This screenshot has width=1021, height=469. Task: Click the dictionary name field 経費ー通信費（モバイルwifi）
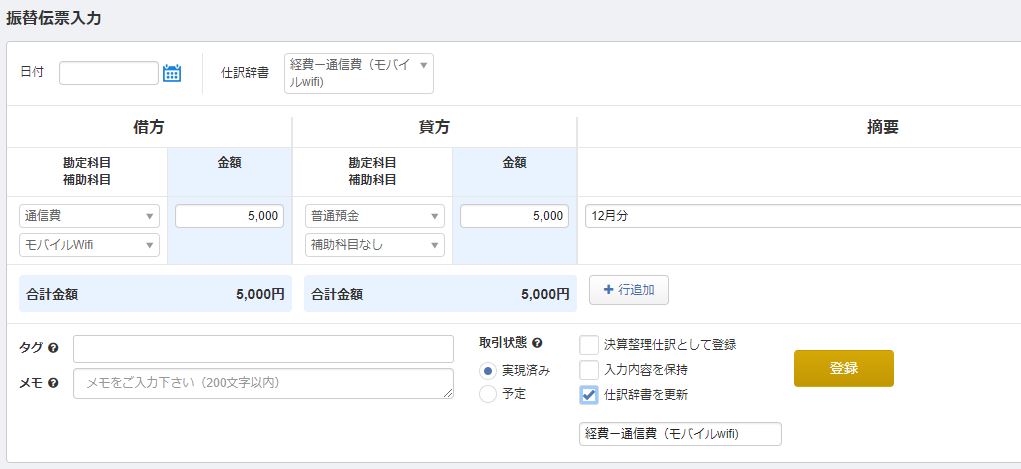pos(680,434)
